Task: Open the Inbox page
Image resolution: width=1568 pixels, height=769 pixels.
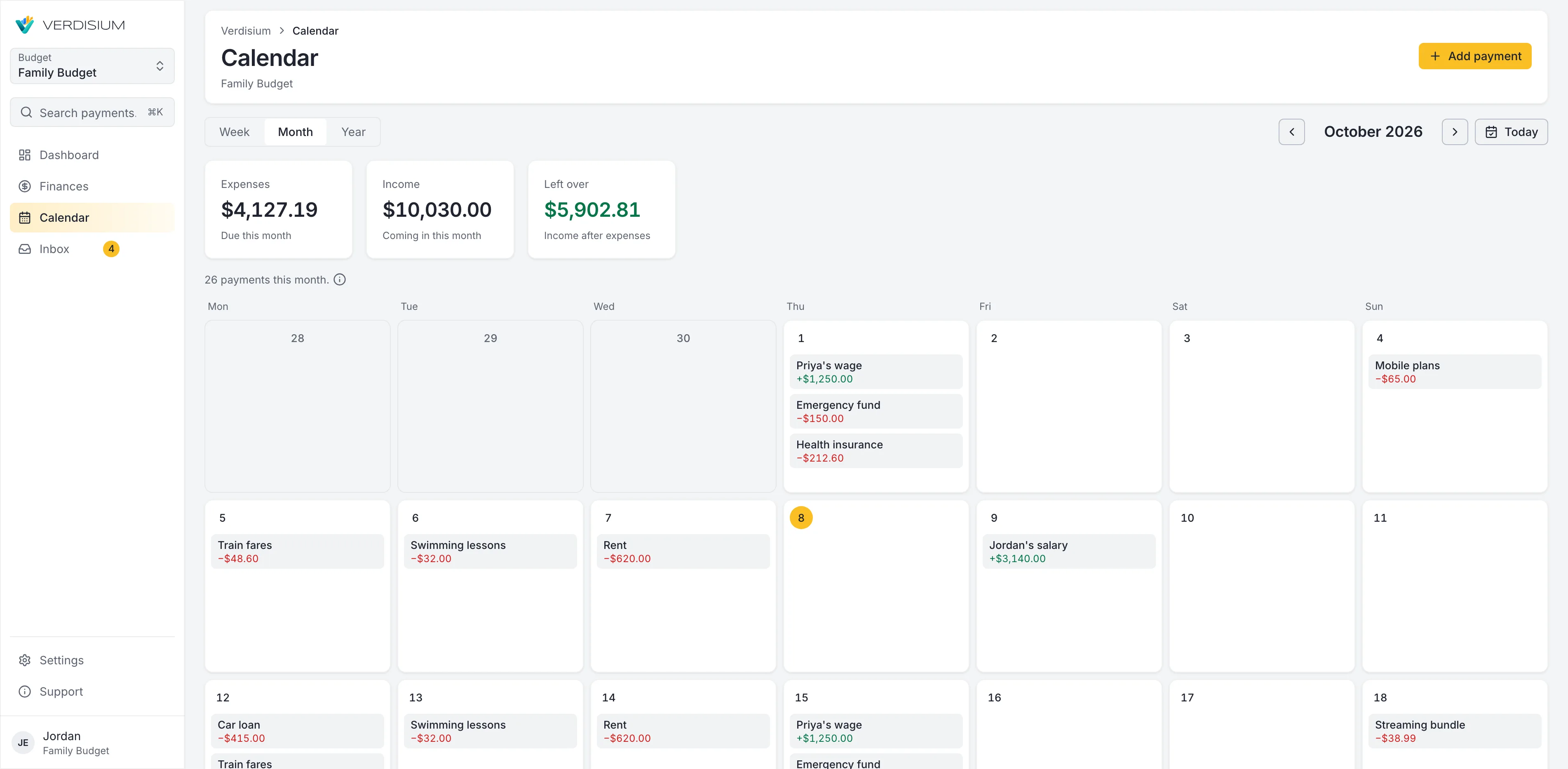Action: [x=92, y=249]
